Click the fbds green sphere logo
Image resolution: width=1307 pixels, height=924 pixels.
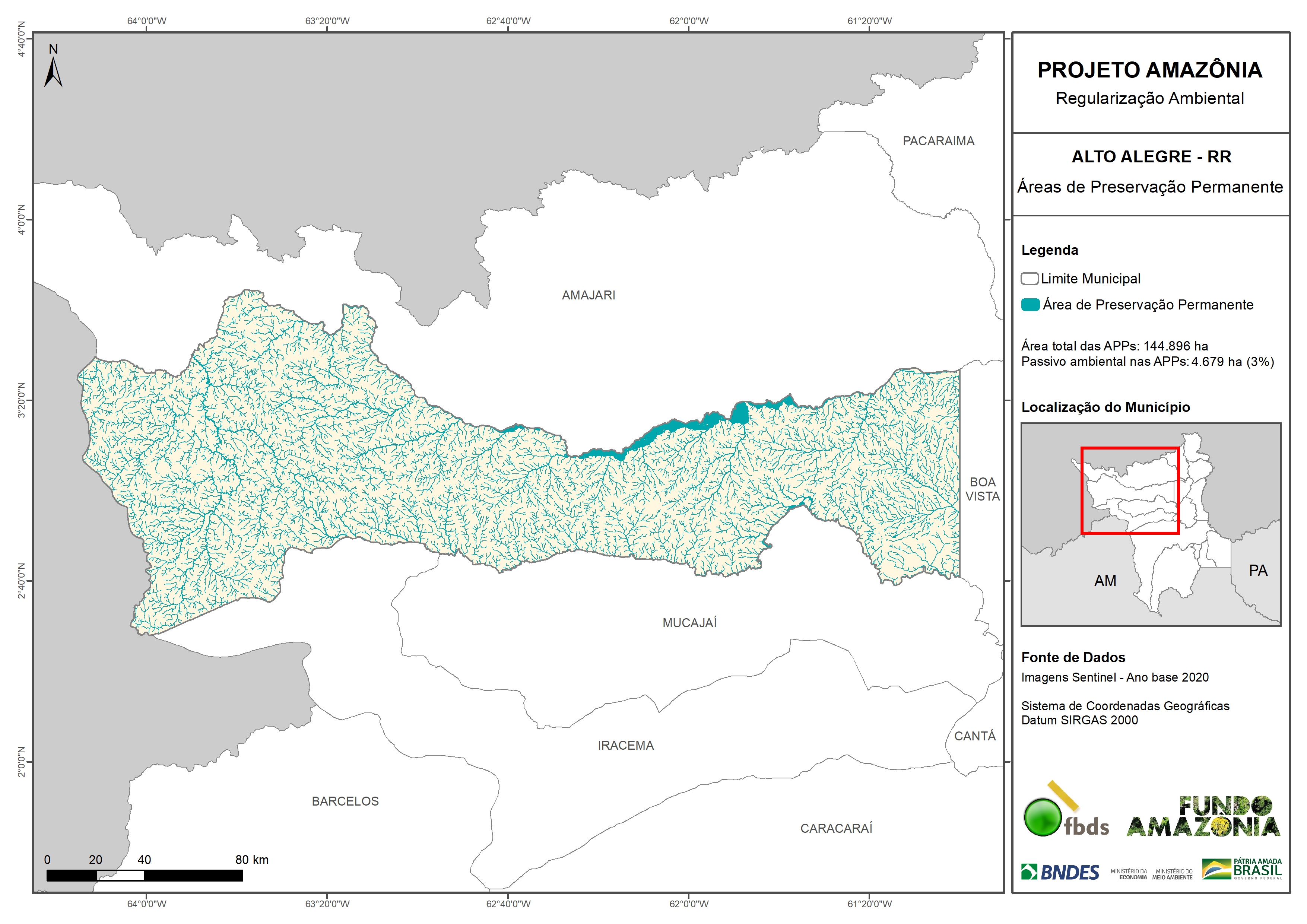coord(1042,817)
